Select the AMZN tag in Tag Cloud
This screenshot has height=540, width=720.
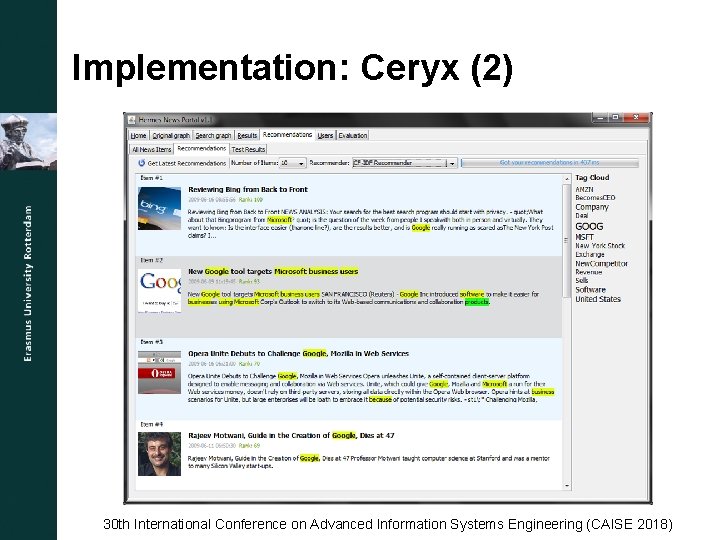point(584,189)
